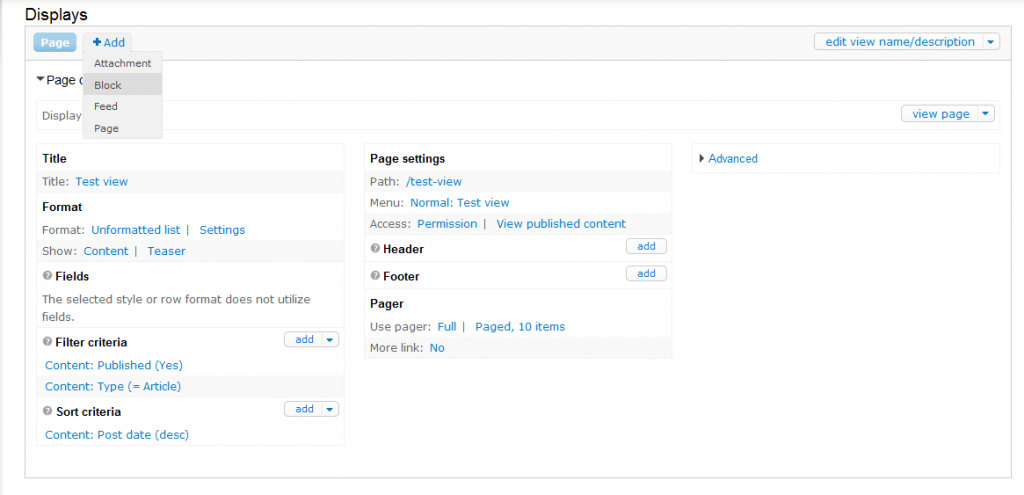
Task: Click the Content show link
Action: pos(106,251)
